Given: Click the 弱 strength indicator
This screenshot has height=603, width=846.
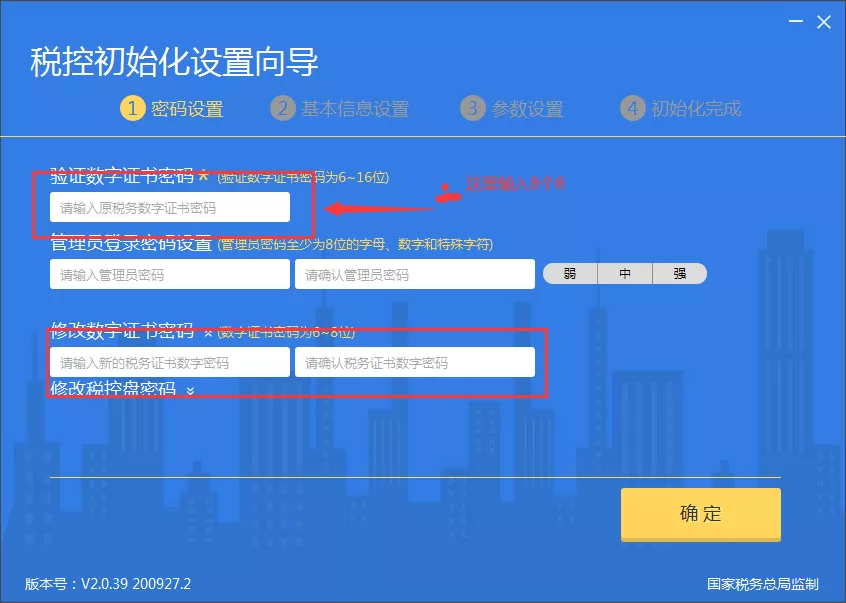Looking at the screenshot, I should pos(570,273).
